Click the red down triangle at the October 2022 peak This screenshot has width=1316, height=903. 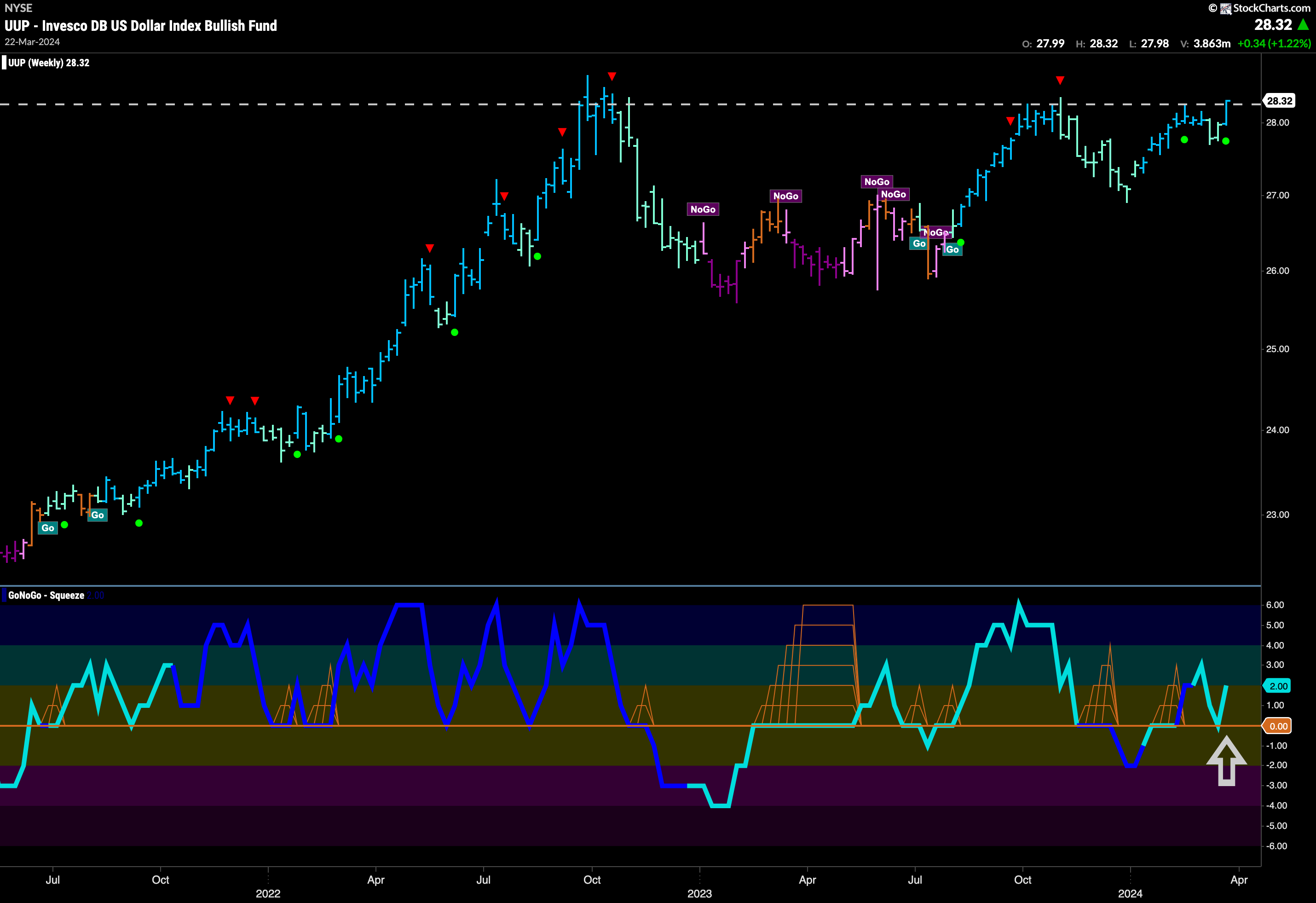(x=612, y=76)
